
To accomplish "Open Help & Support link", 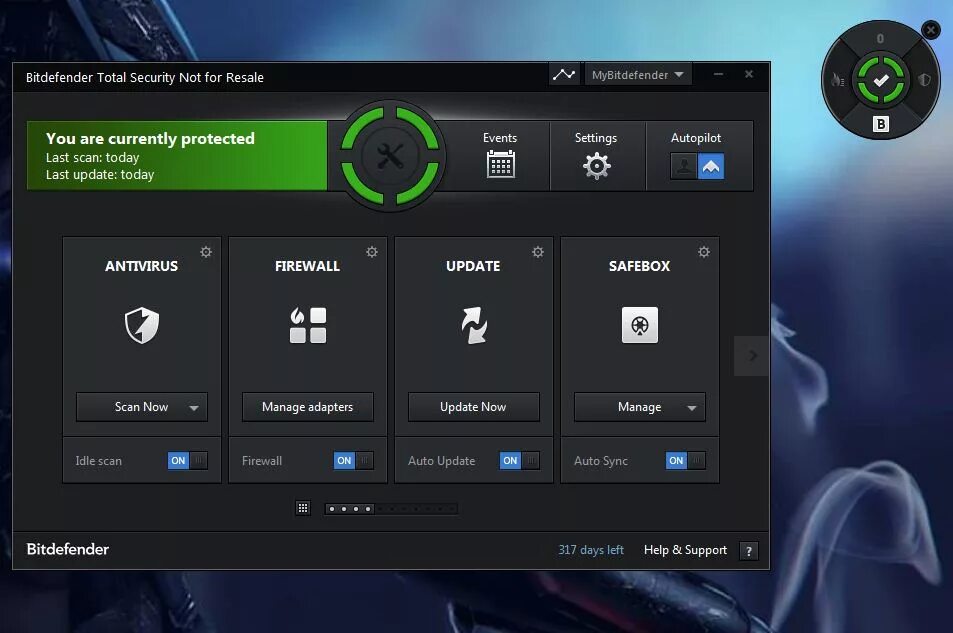I will point(685,550).
